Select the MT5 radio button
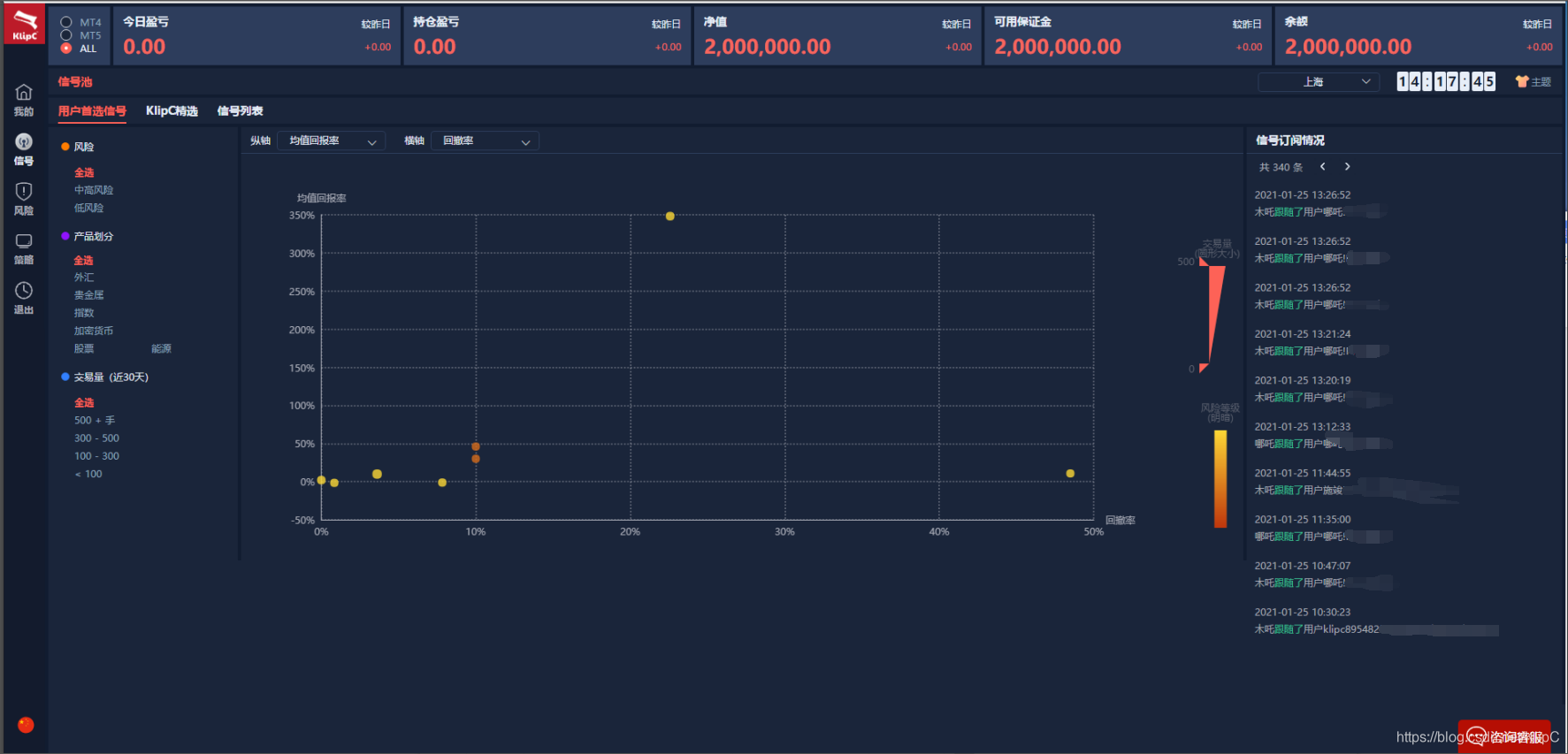The height and width of the screenshot is (754, 1568). pyautogui.click(x=66, y=35)
